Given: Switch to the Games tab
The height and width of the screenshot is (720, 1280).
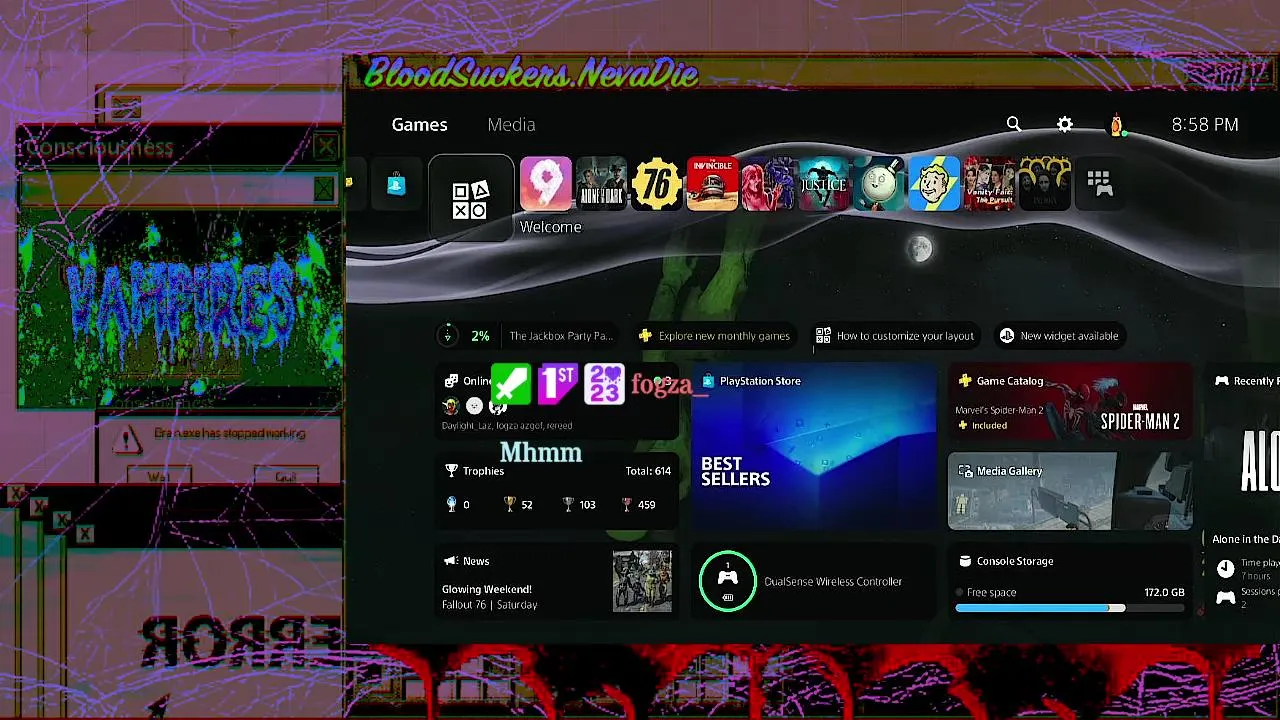Looking at the screenshot, I should click(x=419, y=124).
